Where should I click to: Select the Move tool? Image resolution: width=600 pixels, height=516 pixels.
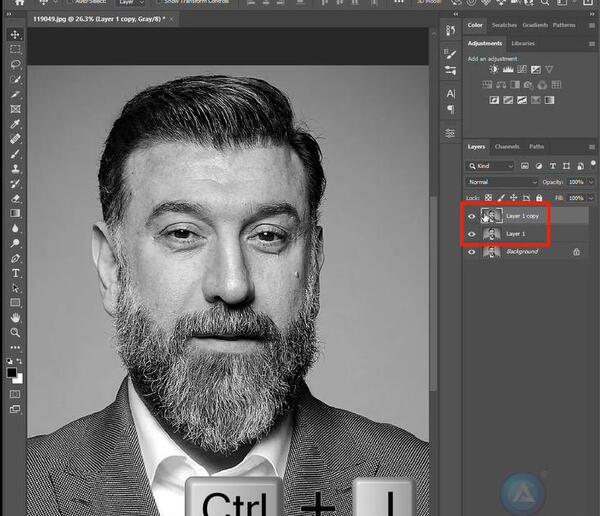coord(15,35)
